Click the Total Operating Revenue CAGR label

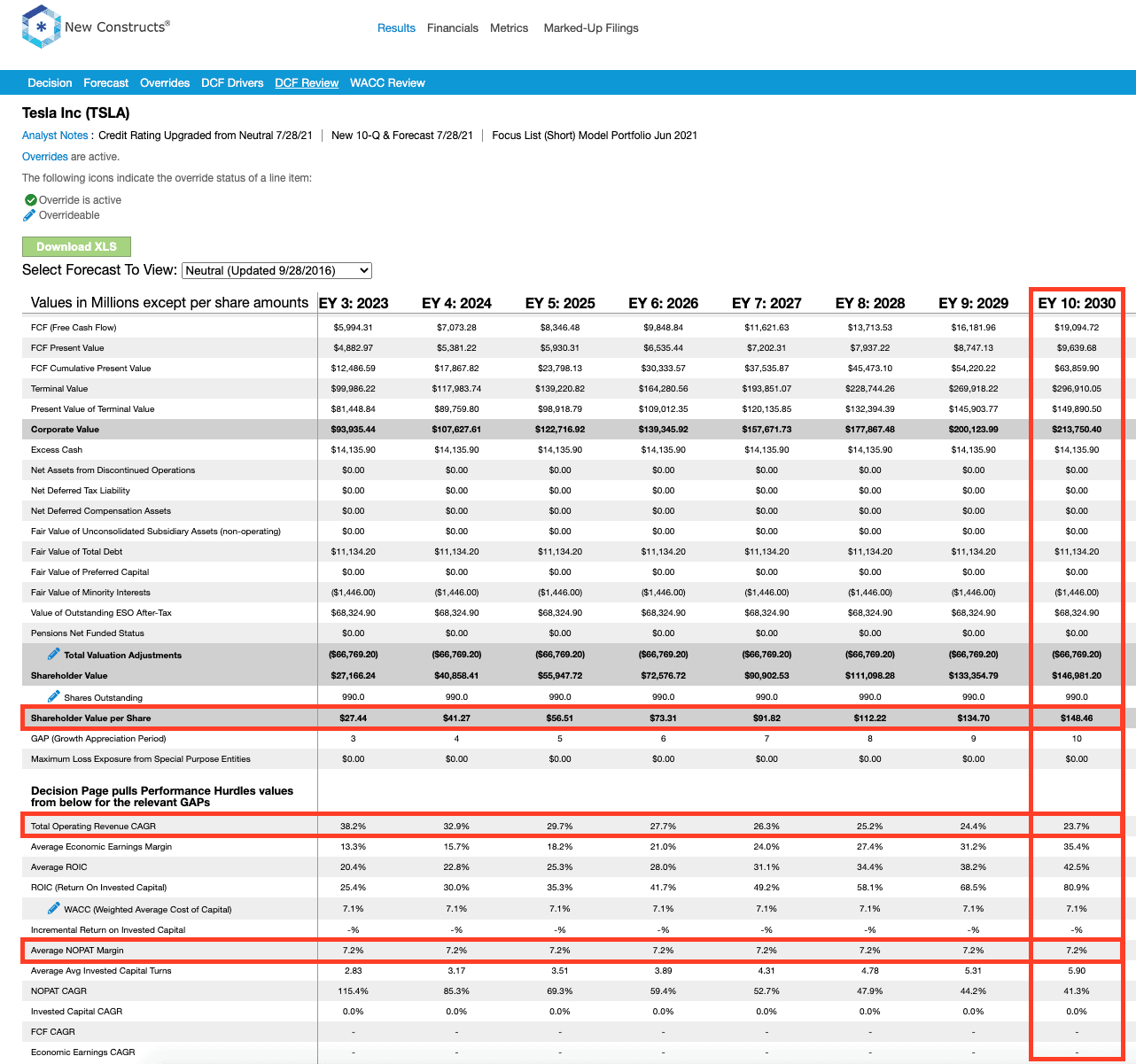coord(93,827)
